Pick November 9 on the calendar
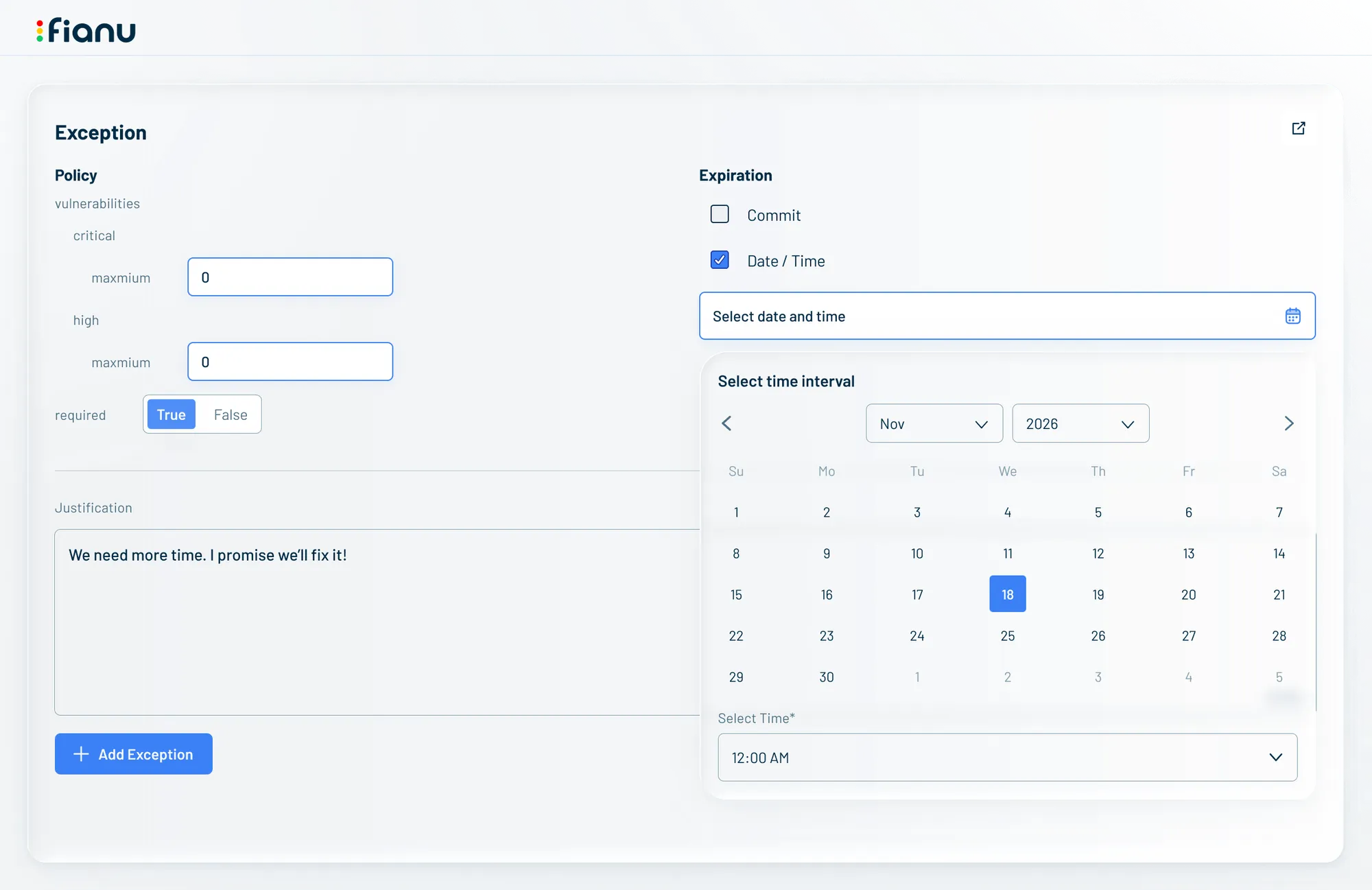Screen dimensions: 1372x890 [827, 553]
